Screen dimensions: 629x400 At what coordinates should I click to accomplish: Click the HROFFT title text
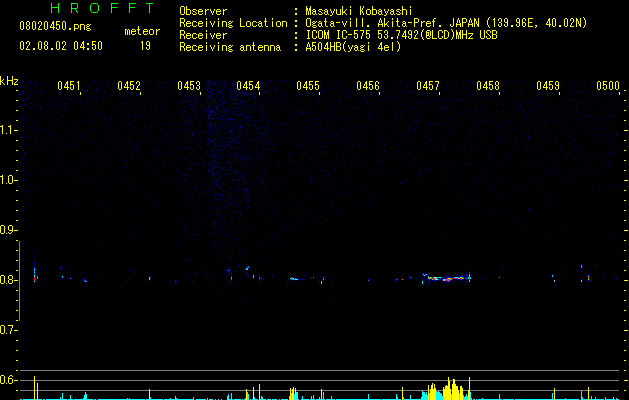click(x=103, y=8)
